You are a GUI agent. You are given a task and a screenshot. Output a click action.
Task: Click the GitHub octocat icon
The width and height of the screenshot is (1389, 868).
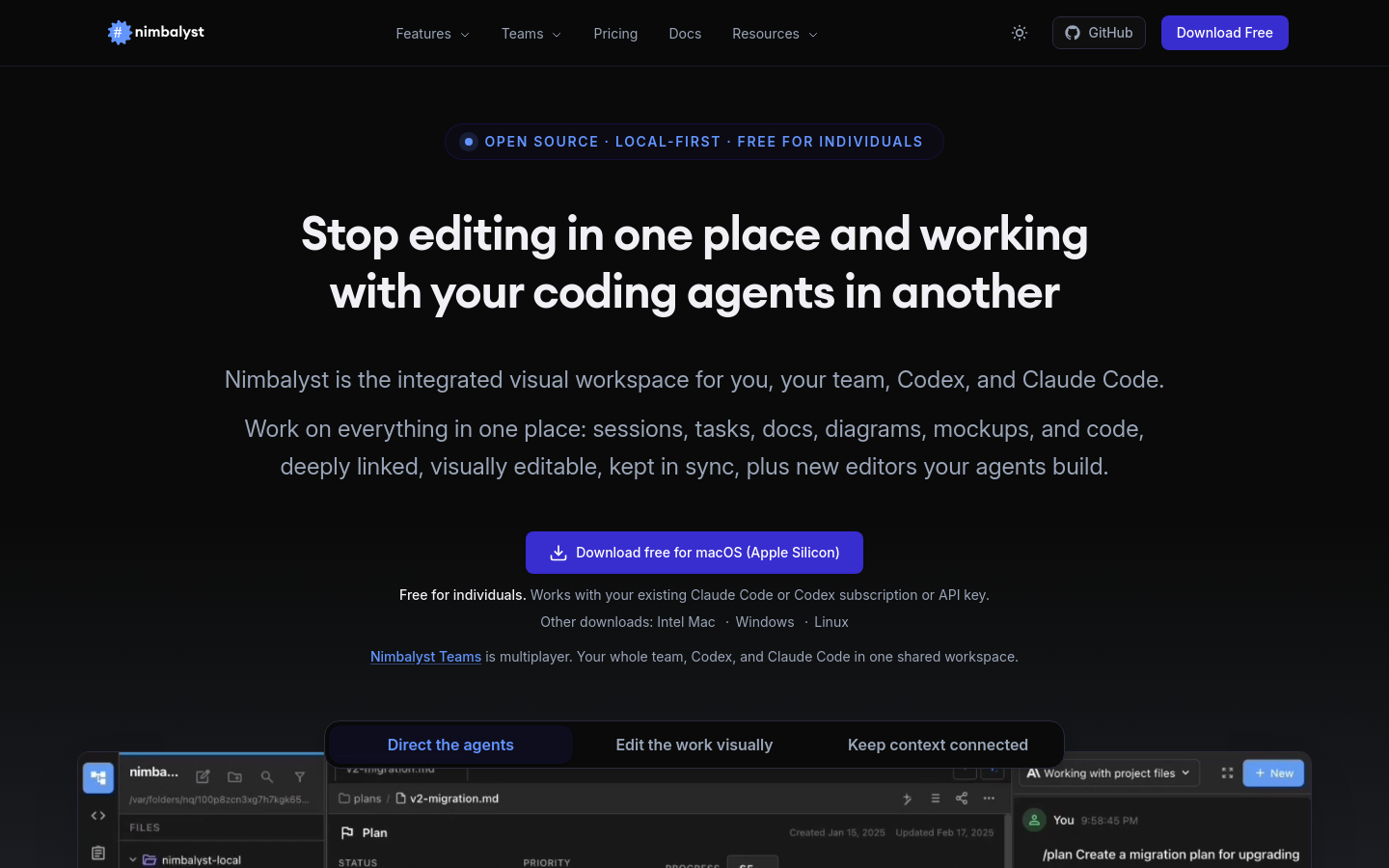click(x=1073, y=33)
